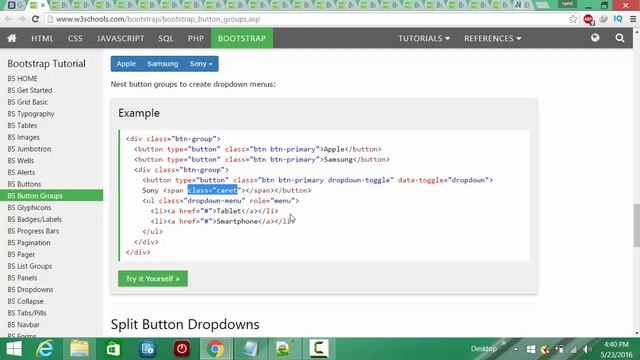Click the volume speaker tray icon
640x360 pixels.
(x=587, y=349)
